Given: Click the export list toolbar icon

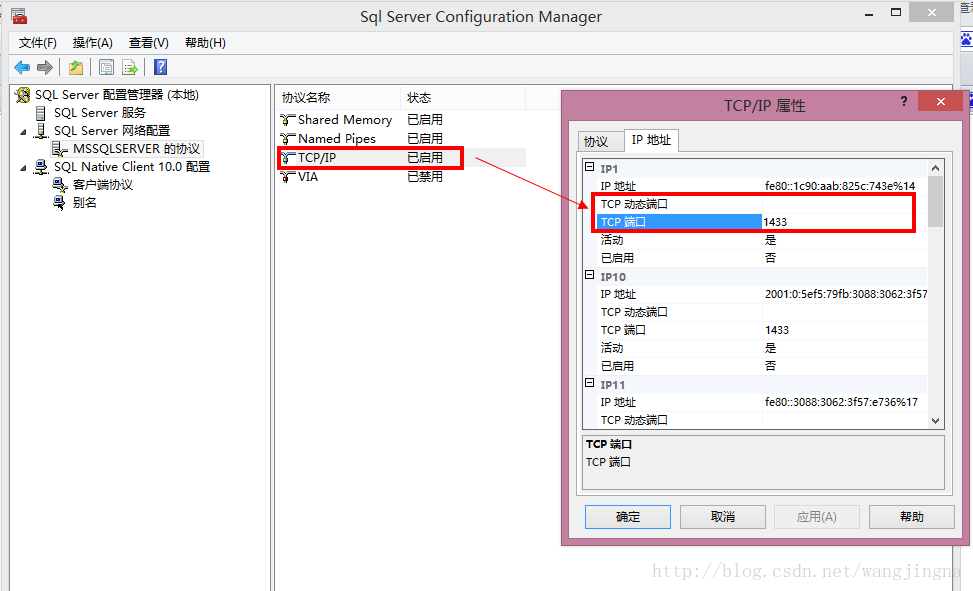Looking at the screenshot, I should (130, 68).
